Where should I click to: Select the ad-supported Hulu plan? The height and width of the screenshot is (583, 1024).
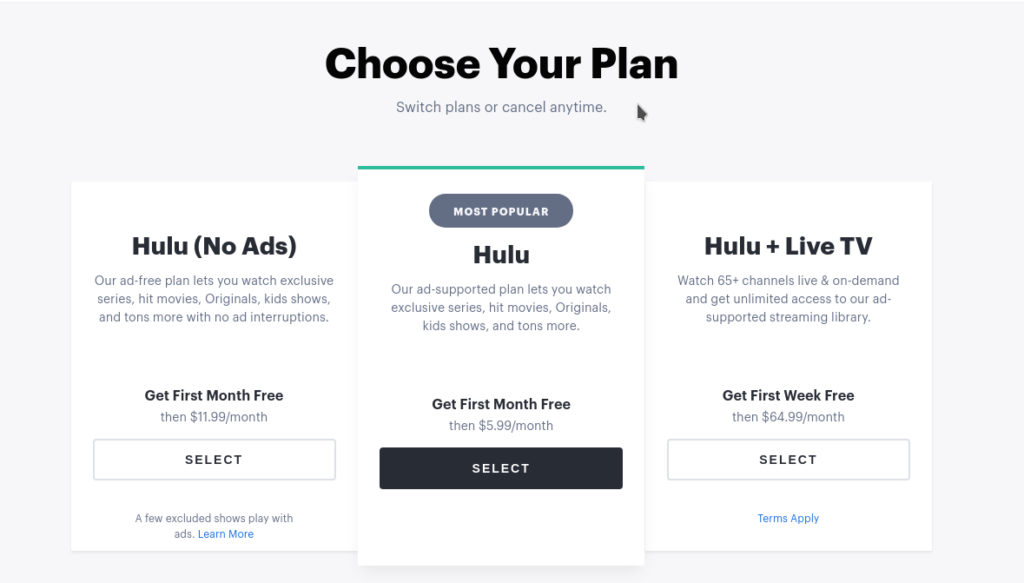click(500, 467)
